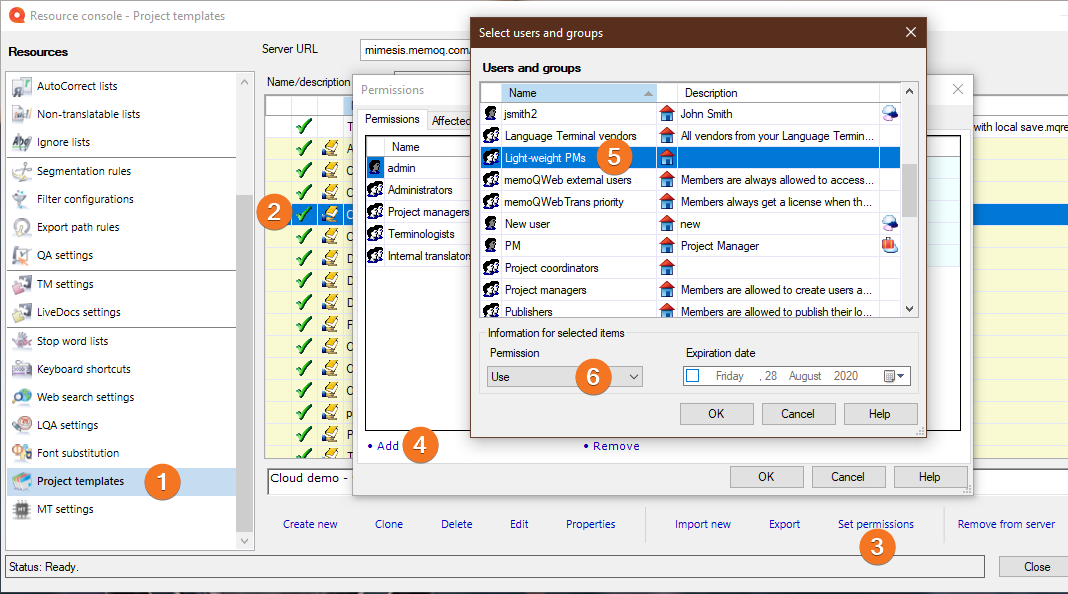Click the Terminologists group icon in Permissions

click(375, 234)
